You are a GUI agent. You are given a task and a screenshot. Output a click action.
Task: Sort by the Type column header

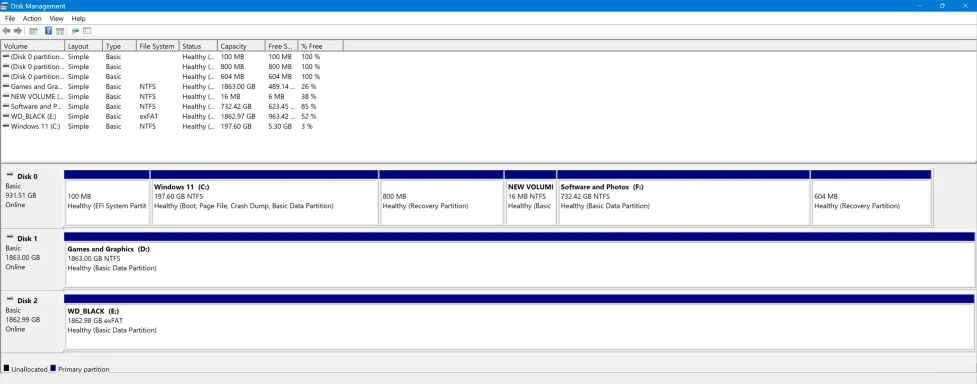(x=120, y=46)
